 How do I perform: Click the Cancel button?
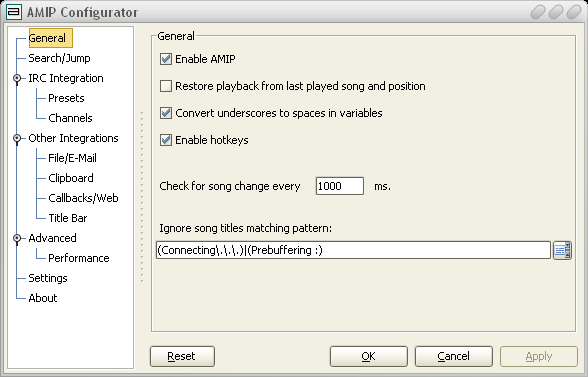click(x=454, y=356)
